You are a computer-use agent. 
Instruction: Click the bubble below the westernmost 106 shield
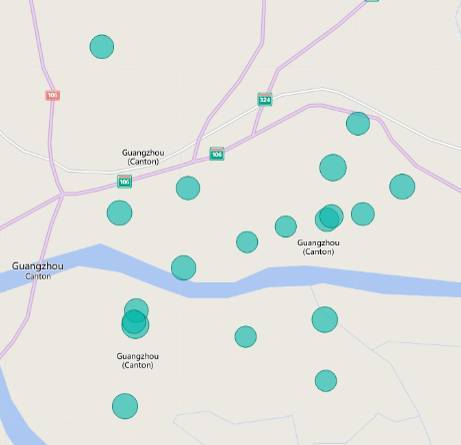[x=119, y=213]
